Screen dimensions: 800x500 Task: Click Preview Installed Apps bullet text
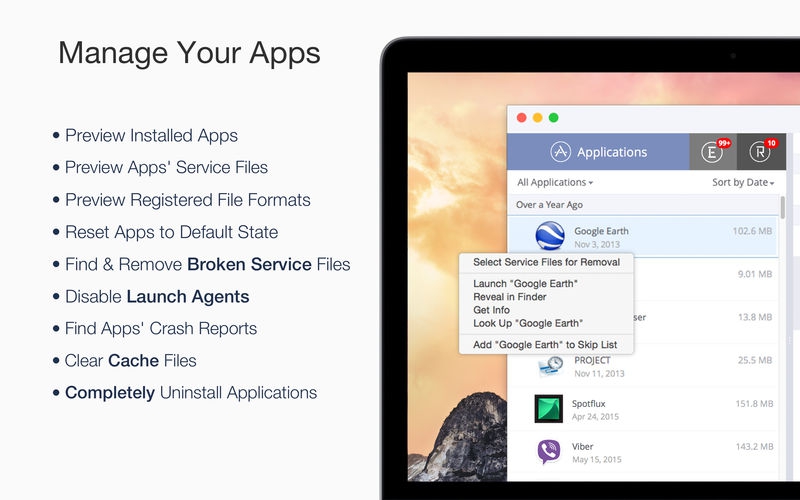(151, 136)
